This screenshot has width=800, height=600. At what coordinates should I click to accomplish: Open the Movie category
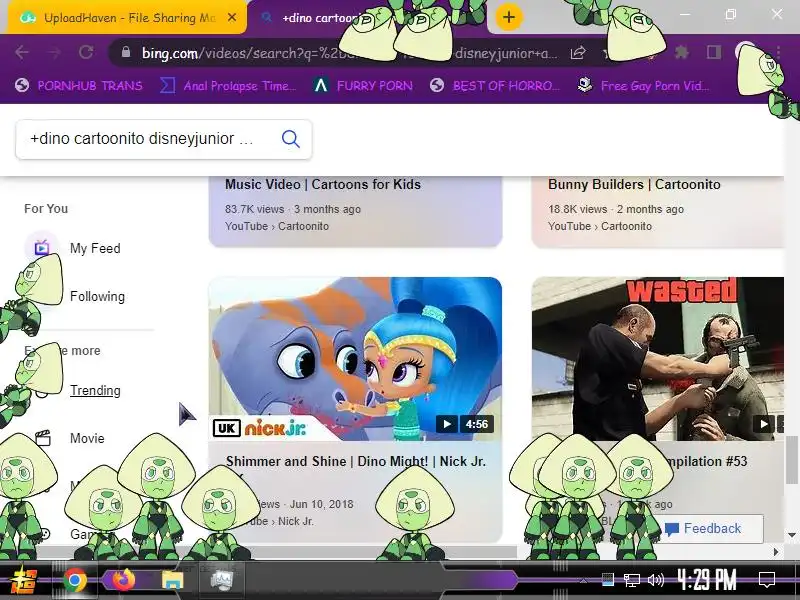(x=87, y=438)
